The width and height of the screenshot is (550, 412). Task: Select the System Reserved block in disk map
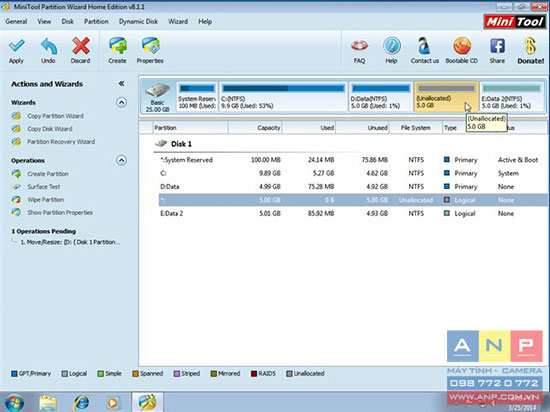coord(197,97)
